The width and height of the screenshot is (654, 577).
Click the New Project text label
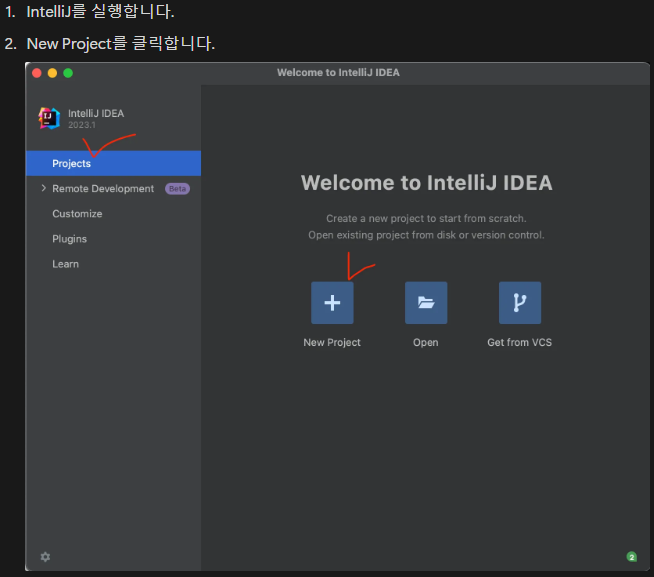point(332,343)
